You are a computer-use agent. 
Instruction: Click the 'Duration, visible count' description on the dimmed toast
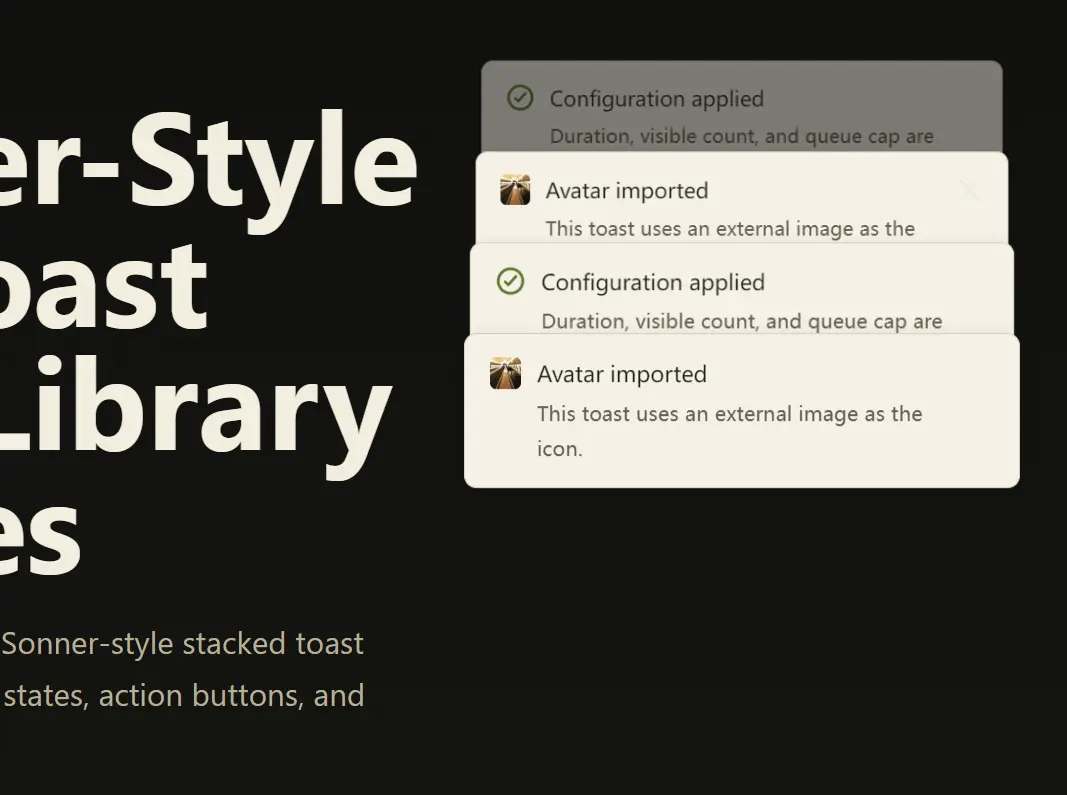point(742,136)
